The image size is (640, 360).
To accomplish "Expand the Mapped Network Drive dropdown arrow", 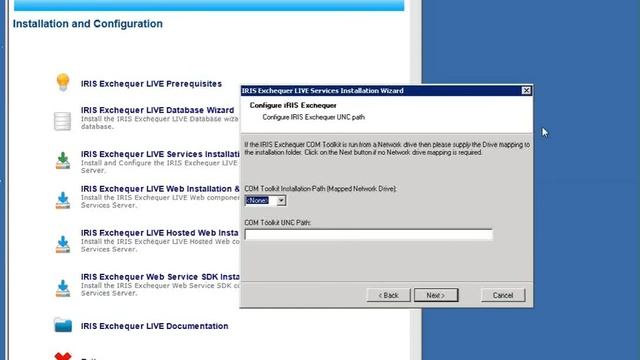I will [281, 200].
